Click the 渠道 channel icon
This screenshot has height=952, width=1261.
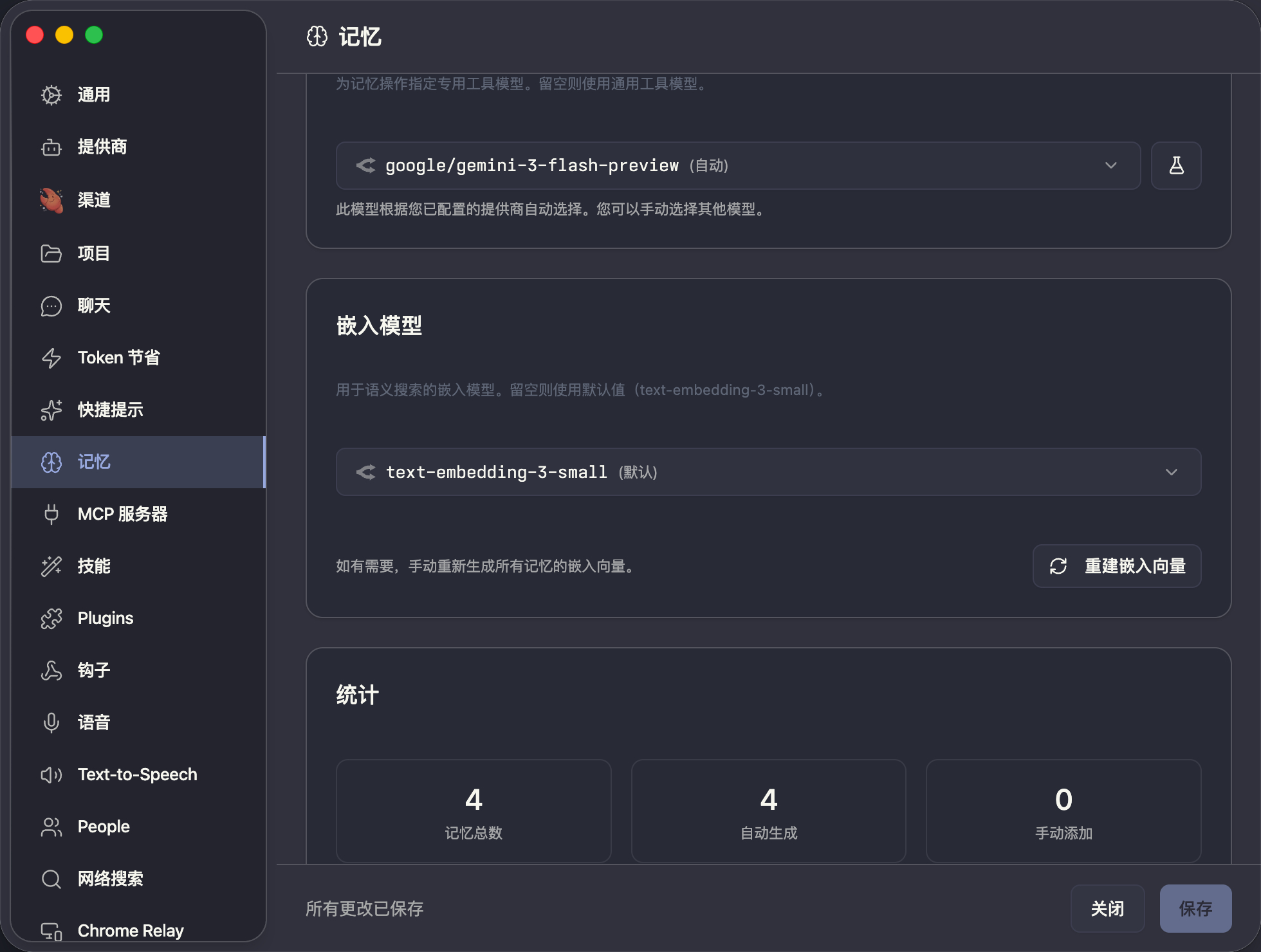click(51, 200)
